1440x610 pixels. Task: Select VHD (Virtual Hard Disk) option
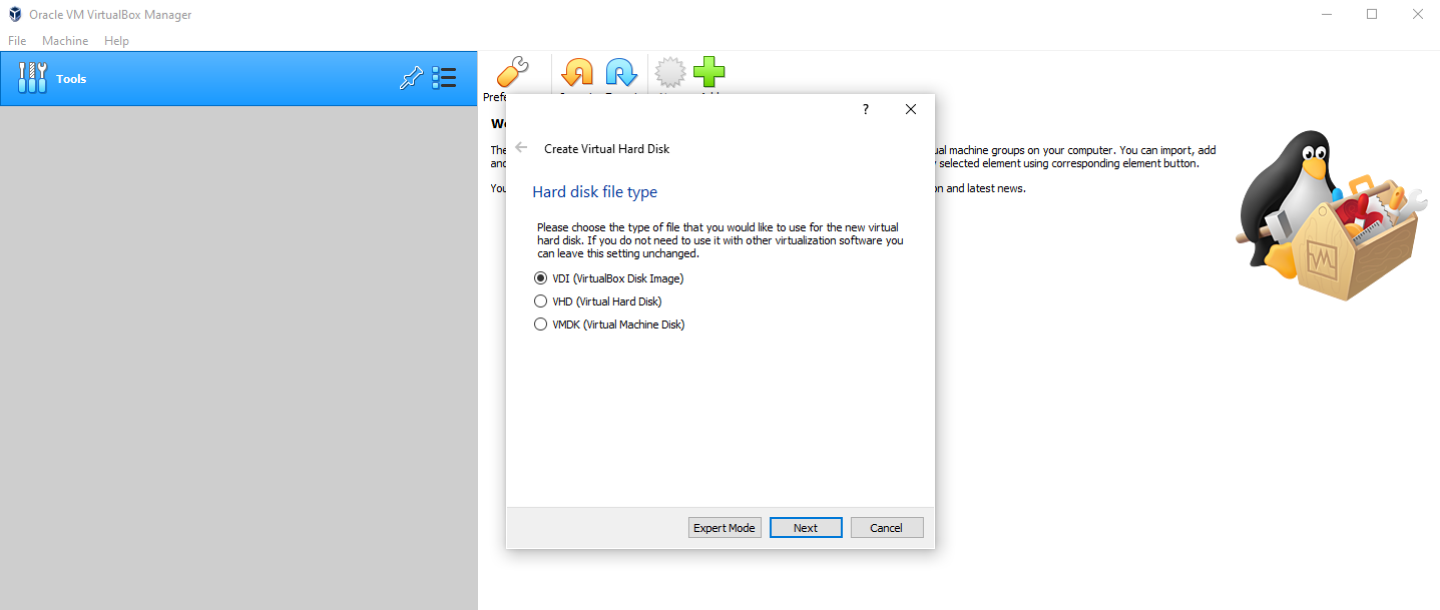pyautogui.click(x=598, y=301)
